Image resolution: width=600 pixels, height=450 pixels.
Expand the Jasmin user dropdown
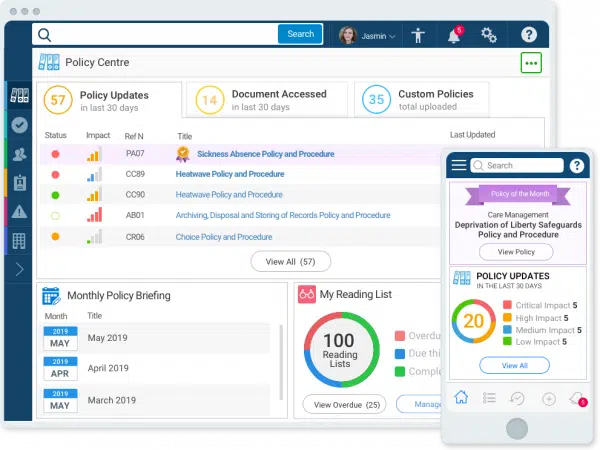(x=367, y=35)
